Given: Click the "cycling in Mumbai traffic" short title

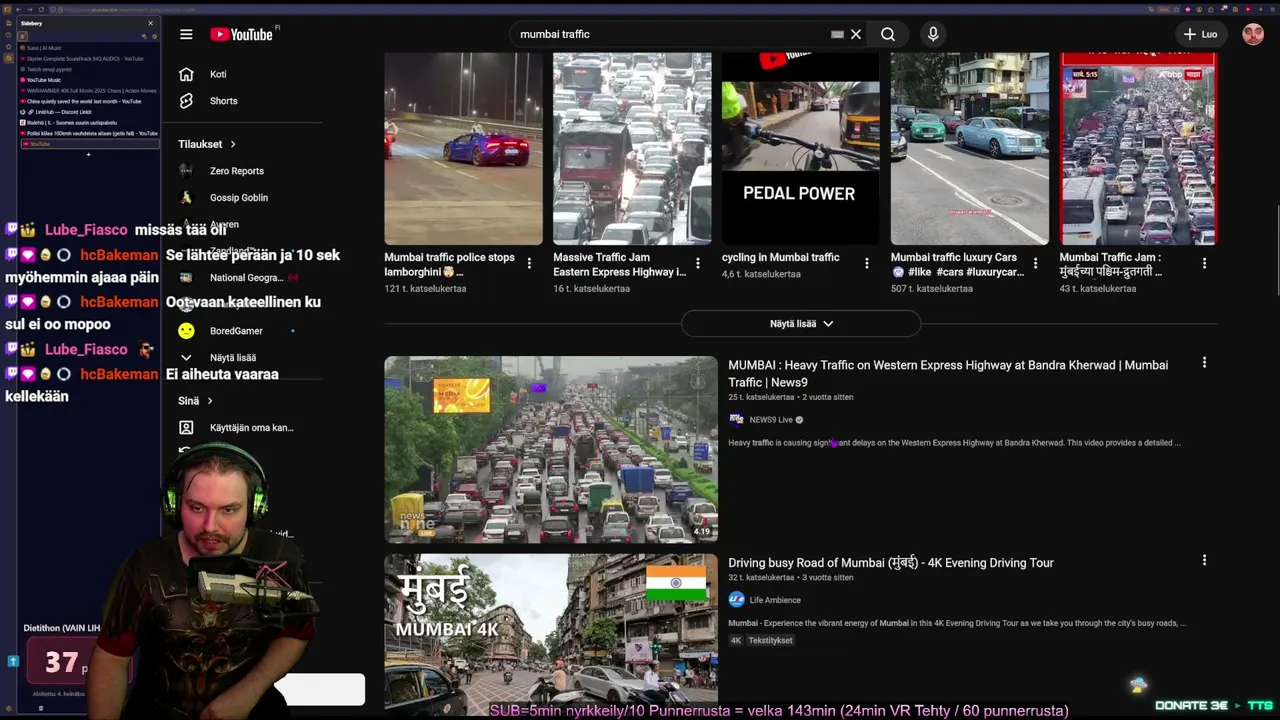Looking at the screenshot, I should click(781, 257).
